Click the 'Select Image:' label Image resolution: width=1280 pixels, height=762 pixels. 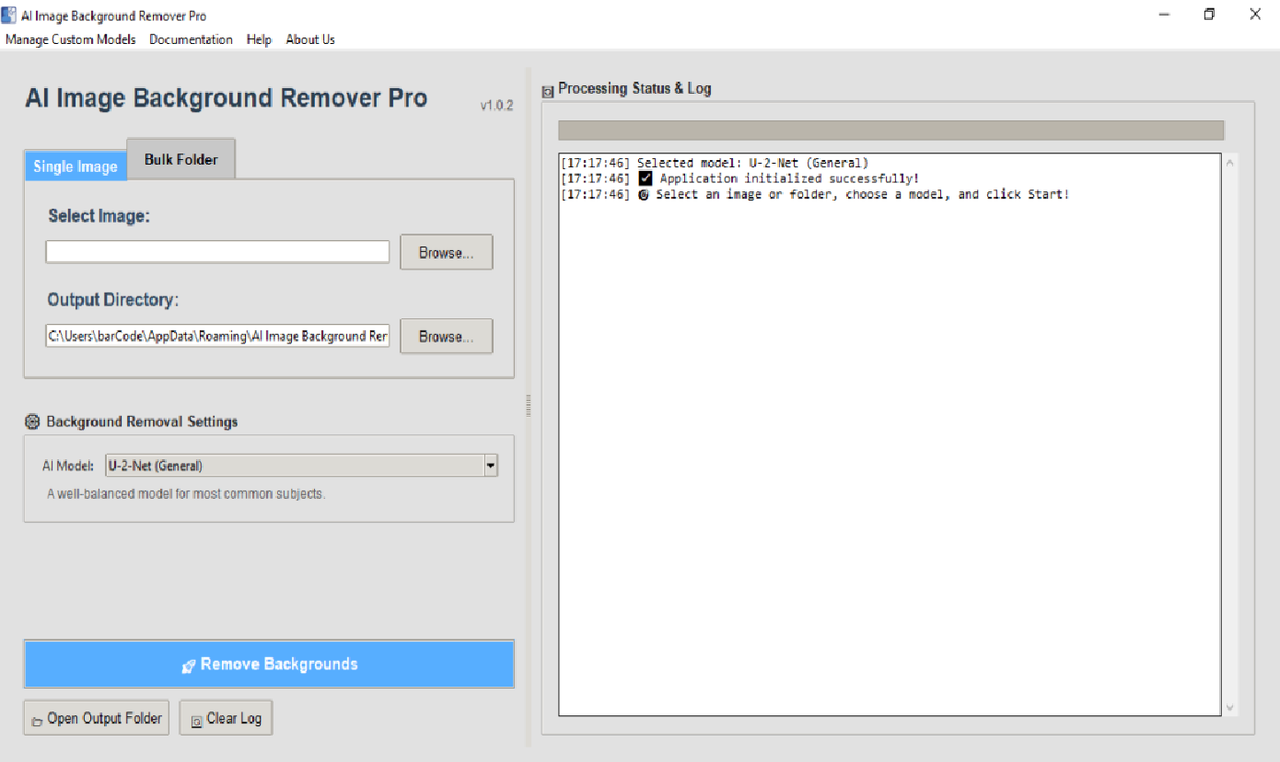tap(99, 216)
